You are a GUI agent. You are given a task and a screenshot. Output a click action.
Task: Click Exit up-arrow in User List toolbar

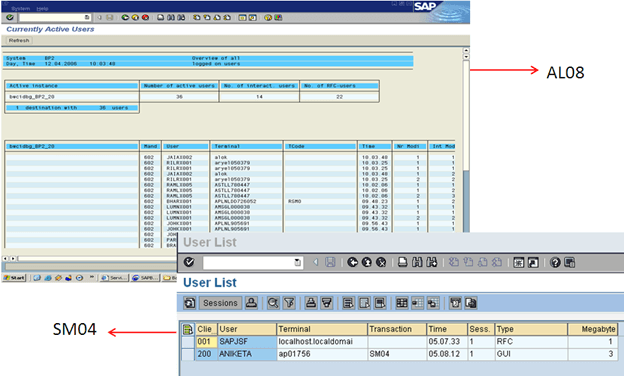pyautogui.click(x=367, y=262)
